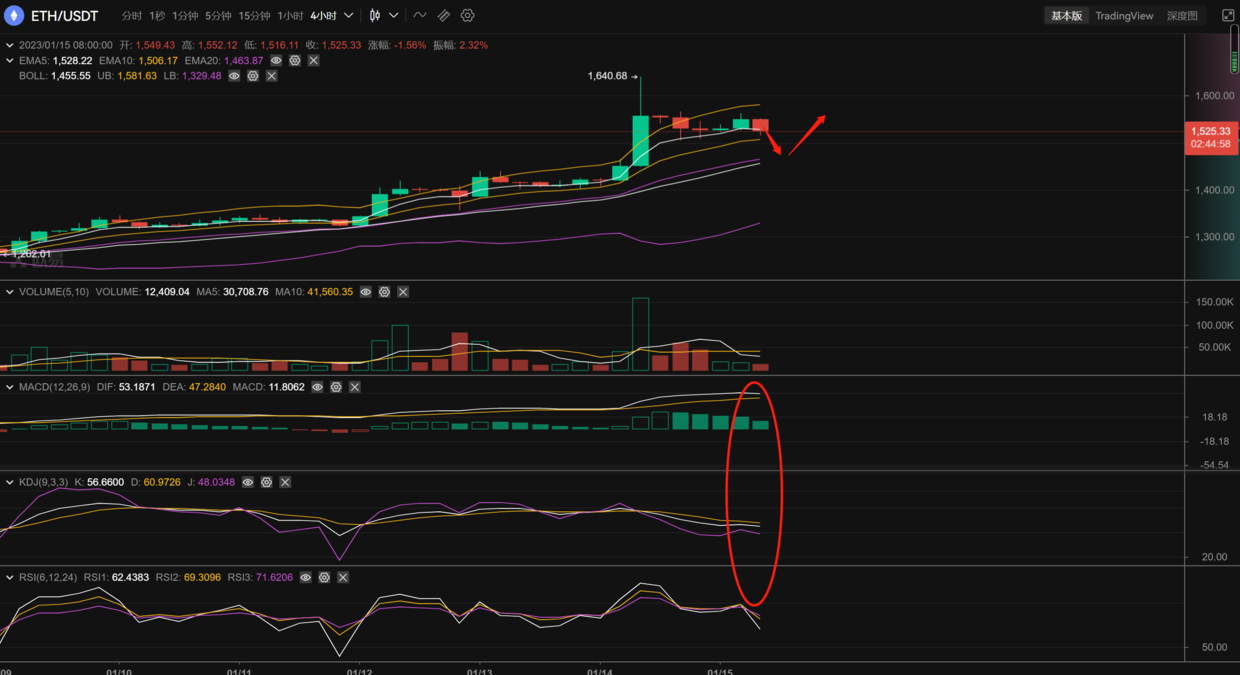Open RSI indicator settings gear
Image resolution: width=1240 pixels, height=675 pixels.
click(x=324, y=578)
